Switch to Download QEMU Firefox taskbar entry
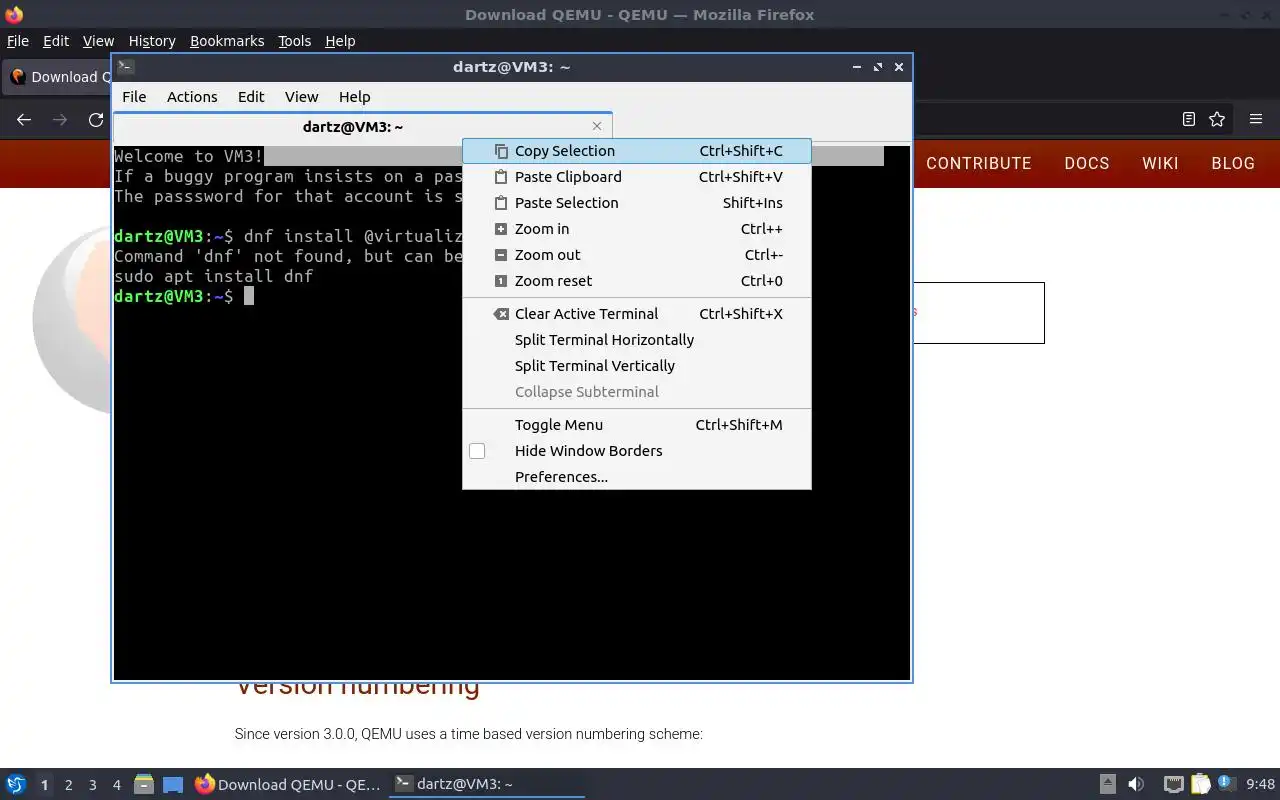1280x800 pixels. pyautogui.click(x=288, y=785)
